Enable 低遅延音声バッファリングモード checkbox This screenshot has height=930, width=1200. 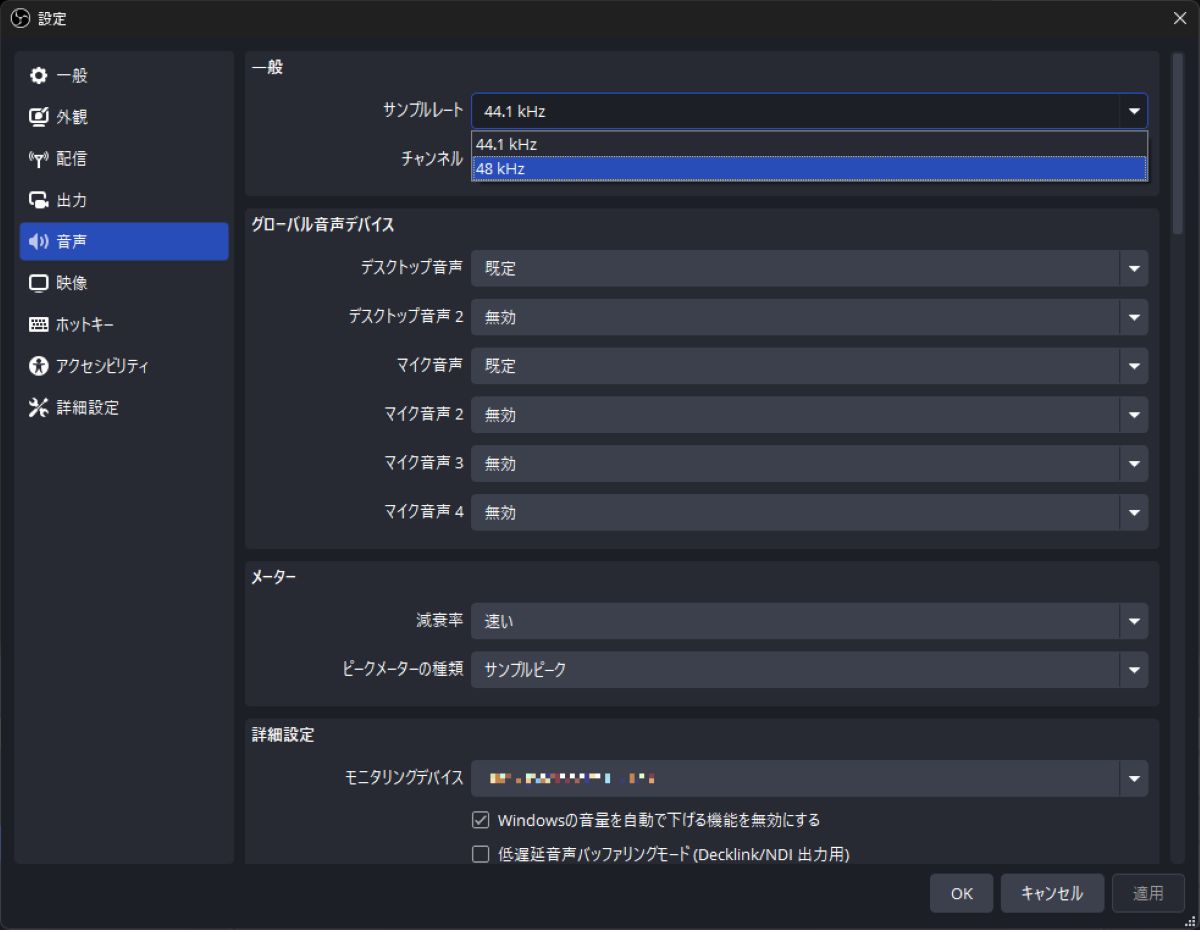click(x=481, y=854)
